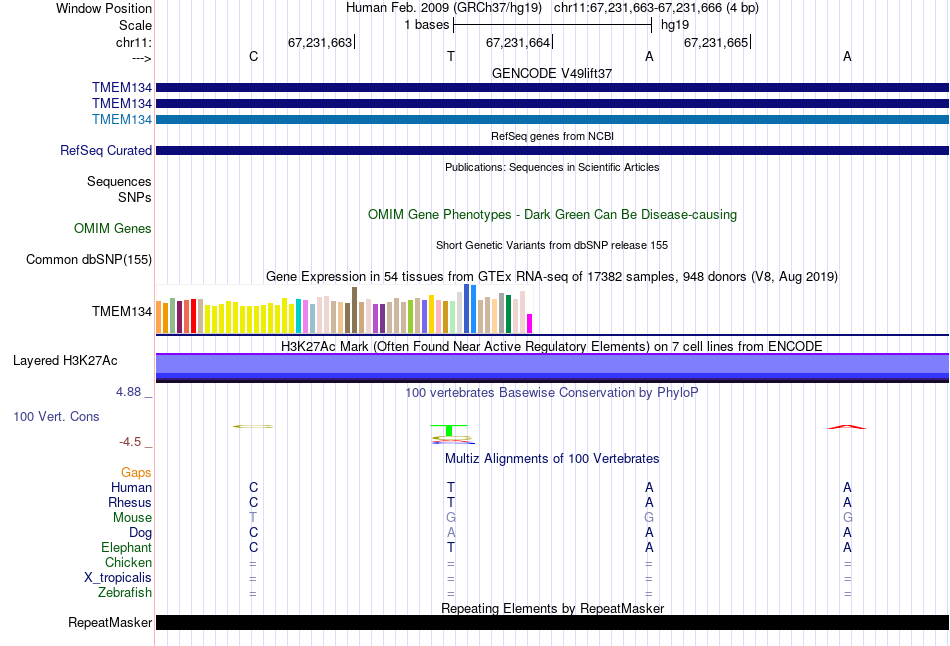The image size is (950, 646).
Task: Click the purple H3K27Ac signal band
Action: coord(552,366)
